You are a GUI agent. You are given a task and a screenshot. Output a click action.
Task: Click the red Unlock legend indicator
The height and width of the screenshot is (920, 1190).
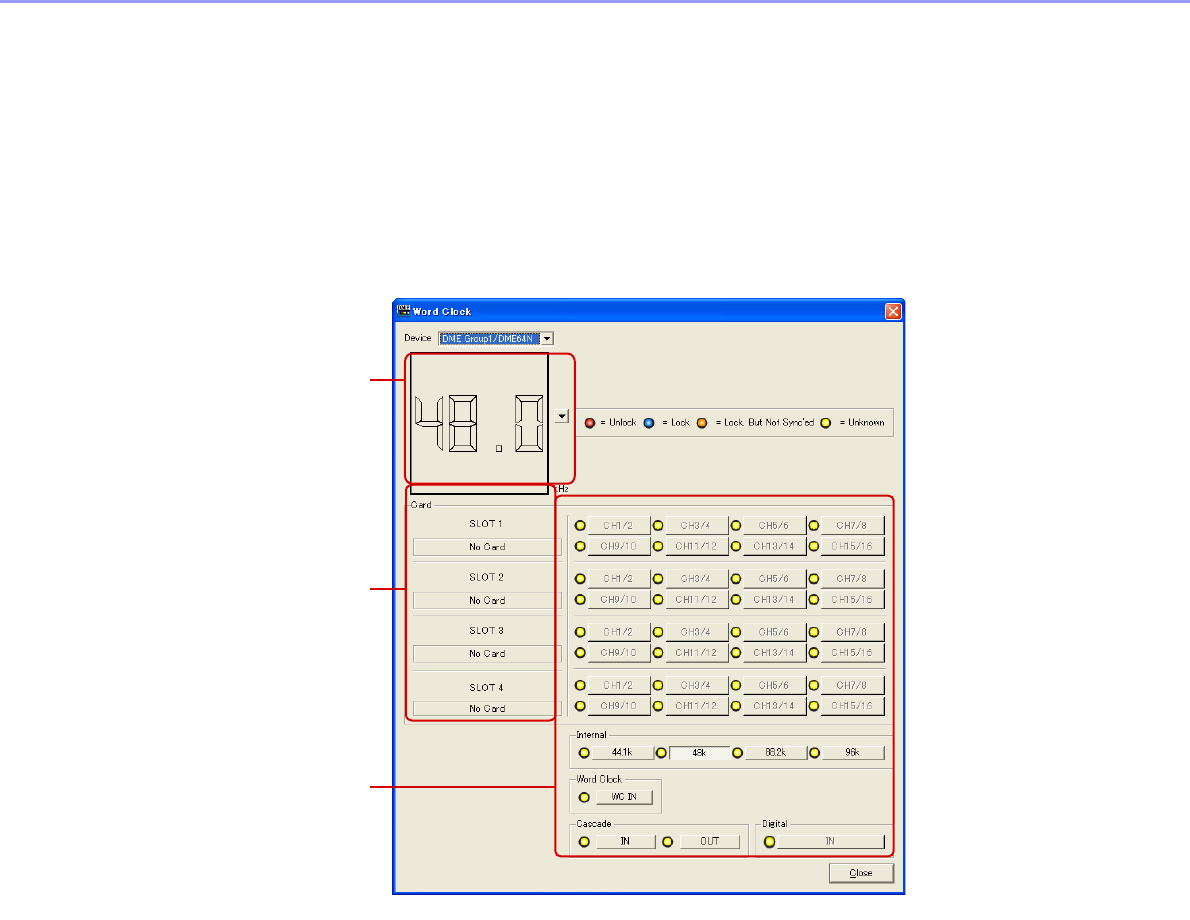pyautogui.click(x=590, y=423)
